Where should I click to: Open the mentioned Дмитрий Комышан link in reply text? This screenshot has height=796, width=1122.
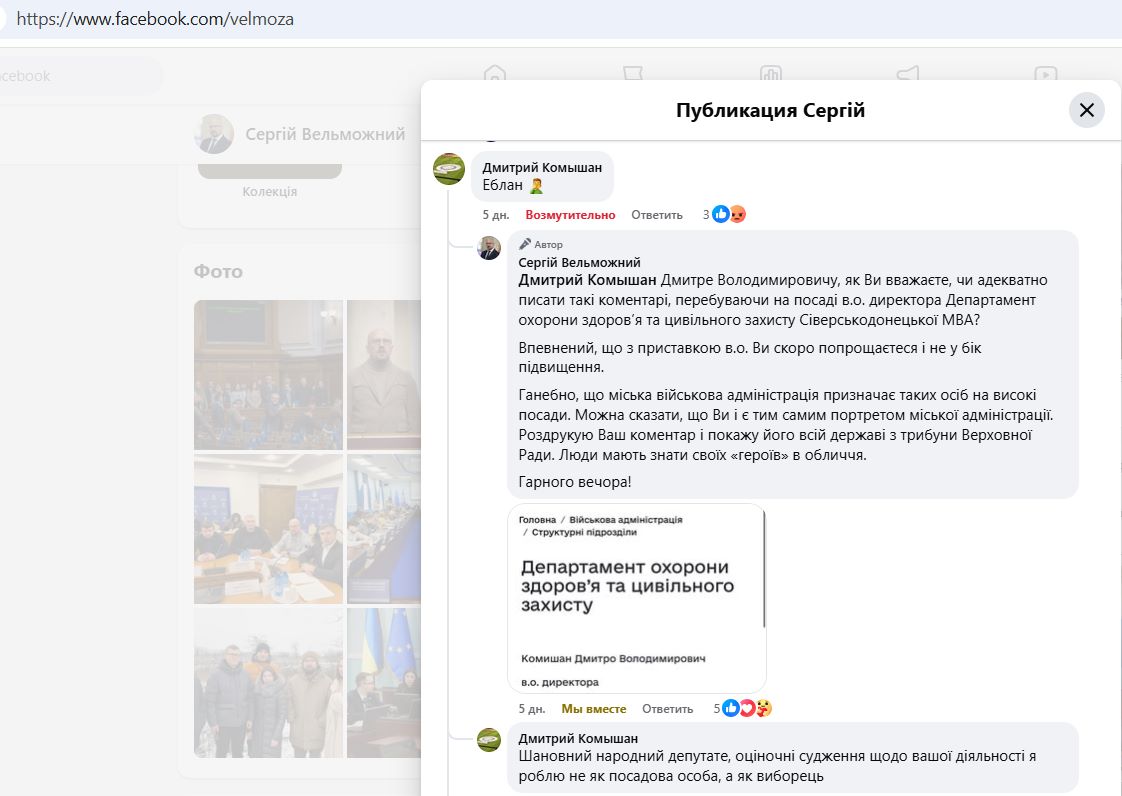588,280
